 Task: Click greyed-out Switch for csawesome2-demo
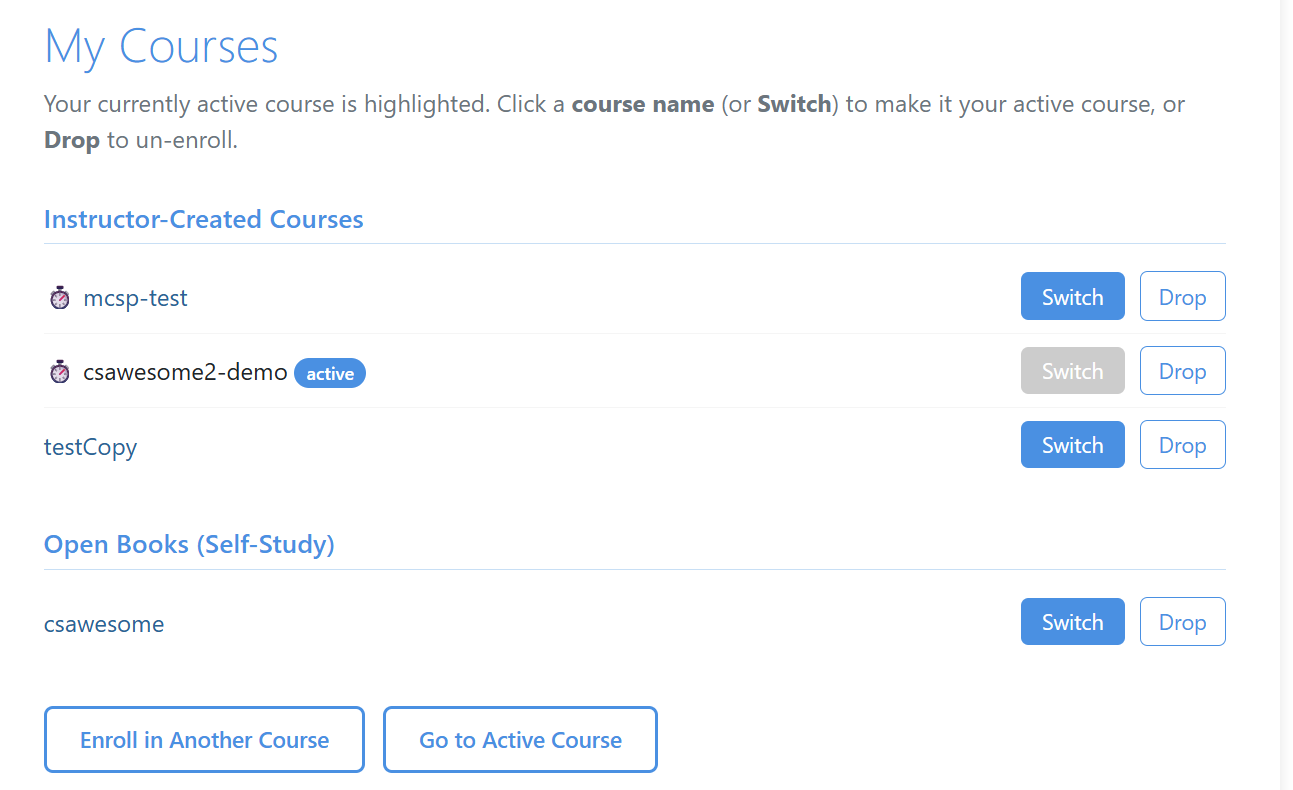pyautogui.click(x=1072, y=371)
